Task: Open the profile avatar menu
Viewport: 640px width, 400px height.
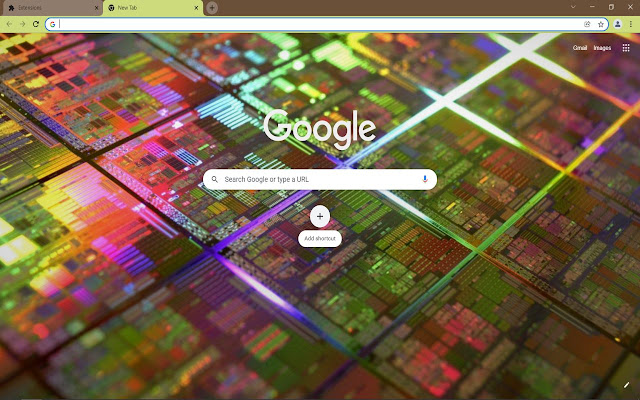Action: tap(618, 24)
